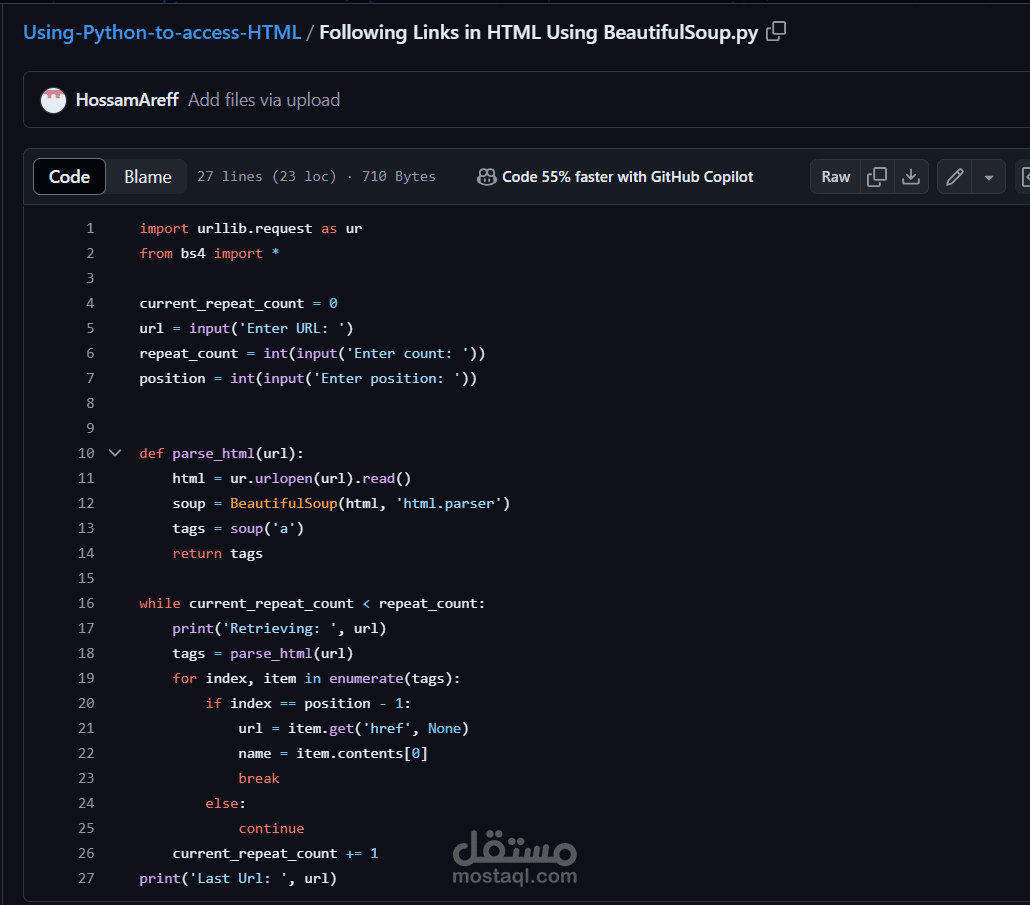
Task: Click the 'ur.urlopen(url).read()' line
Action: click(x=292, y=478)
